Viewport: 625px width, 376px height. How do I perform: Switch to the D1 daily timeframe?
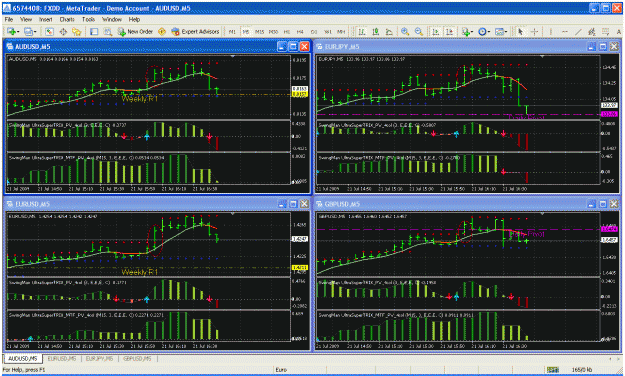point(314,31)
